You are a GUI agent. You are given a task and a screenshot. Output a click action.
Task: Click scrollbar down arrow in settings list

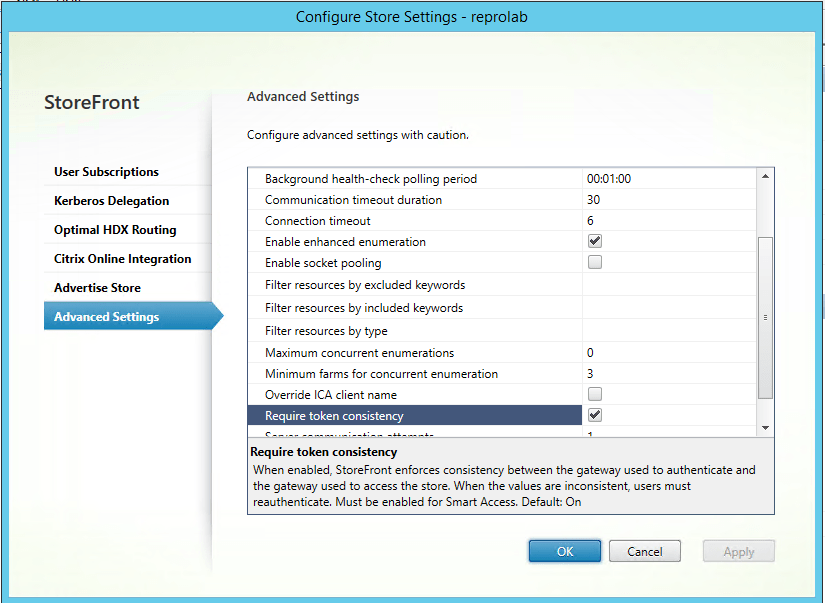click(765, 428)
